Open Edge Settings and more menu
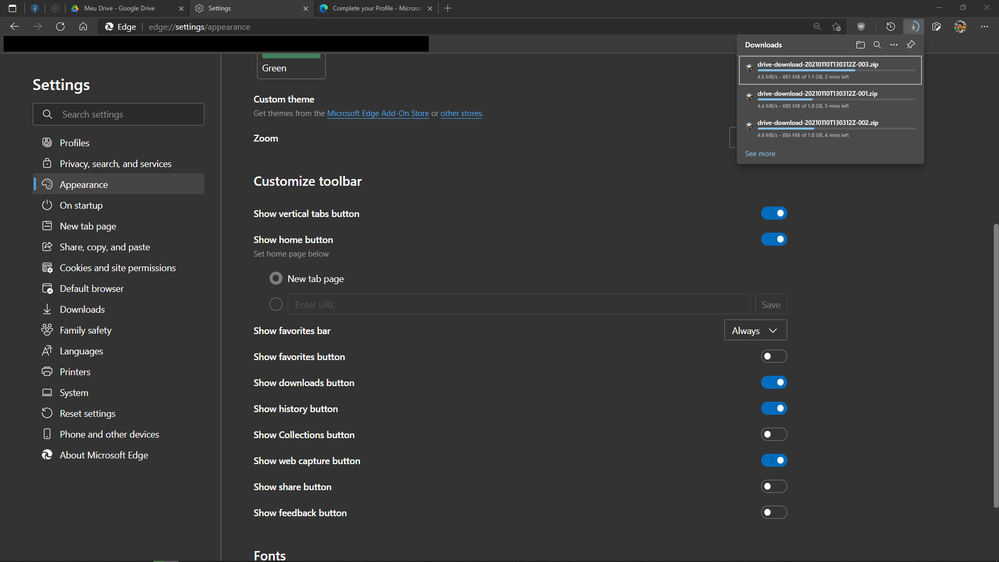 [x=984, y=27]
